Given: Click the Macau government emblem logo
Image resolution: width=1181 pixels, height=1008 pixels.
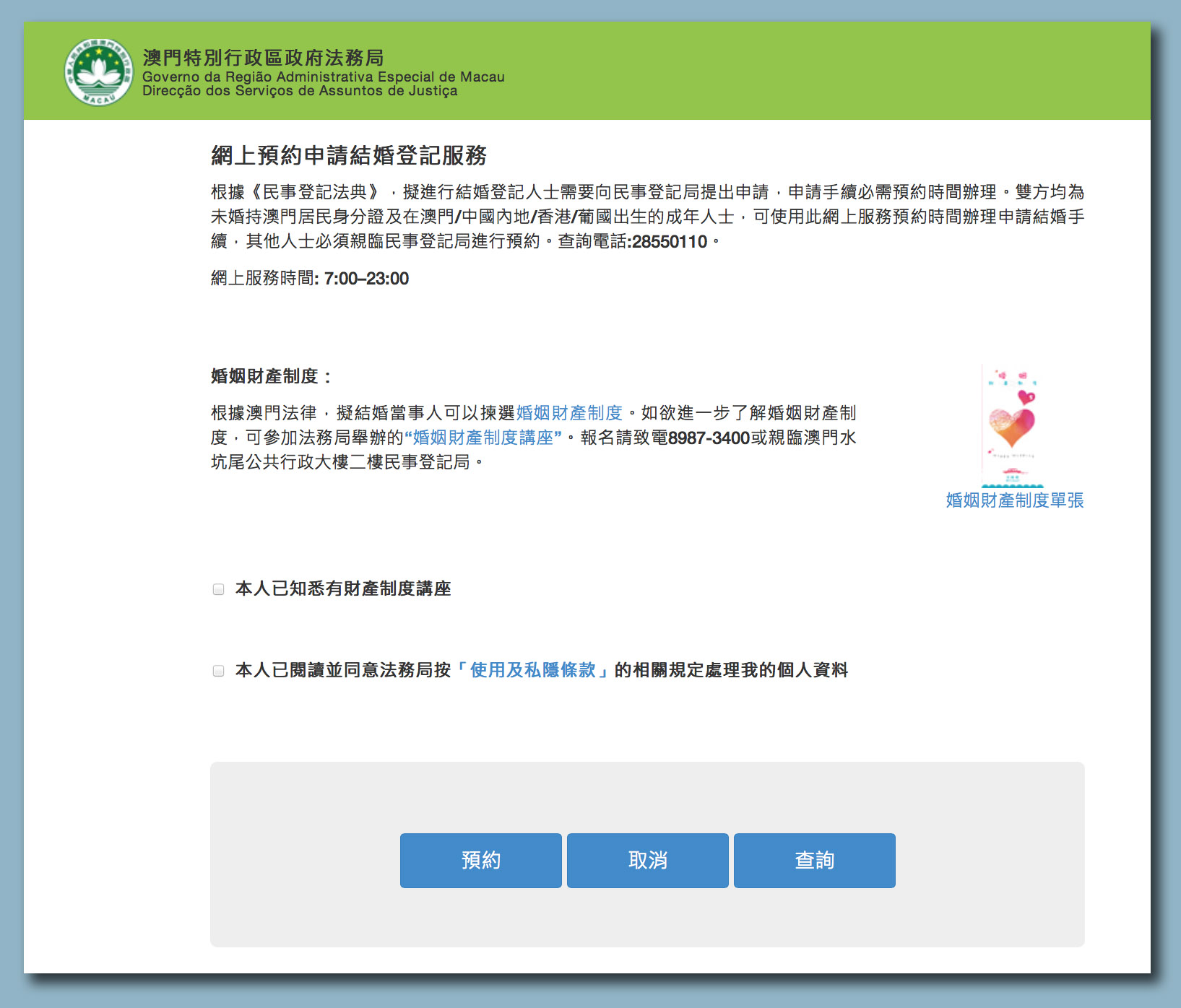Looking at the screenshot, I should [x=99, y=72].
